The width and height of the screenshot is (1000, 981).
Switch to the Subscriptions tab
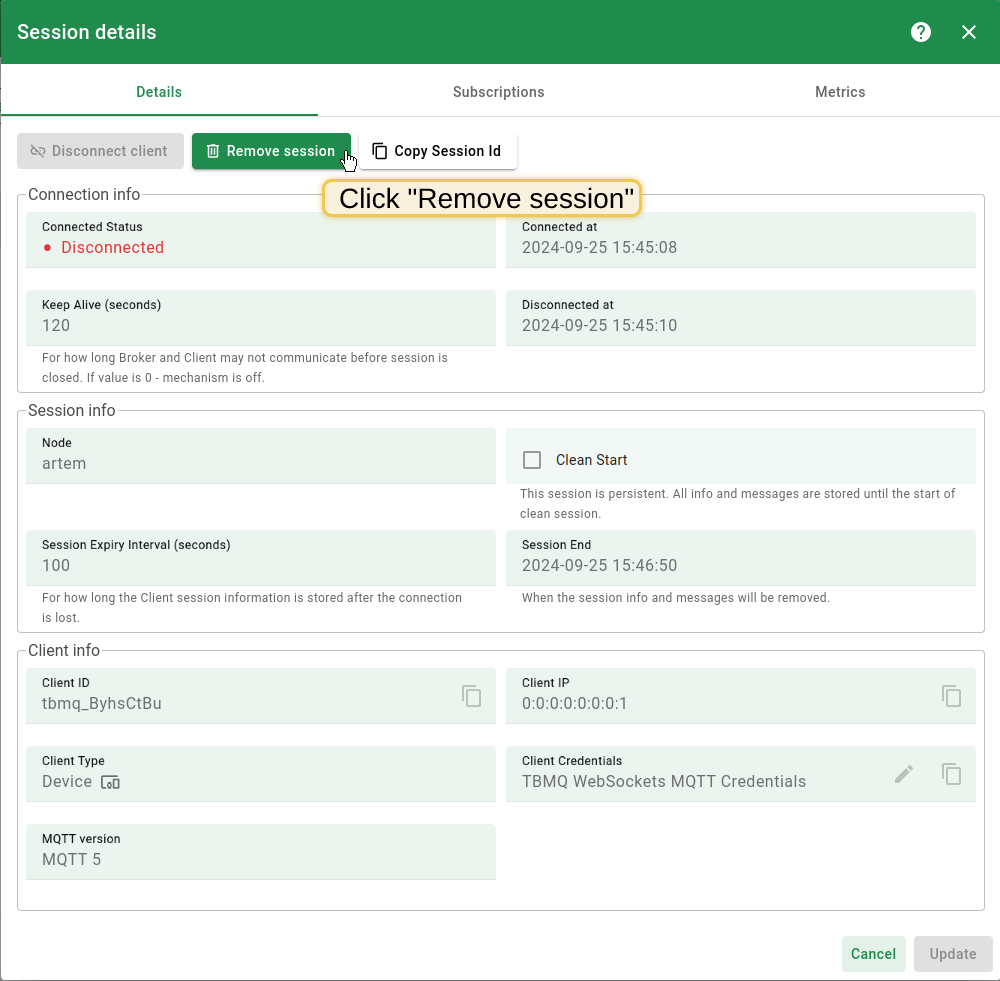(498, 92)
